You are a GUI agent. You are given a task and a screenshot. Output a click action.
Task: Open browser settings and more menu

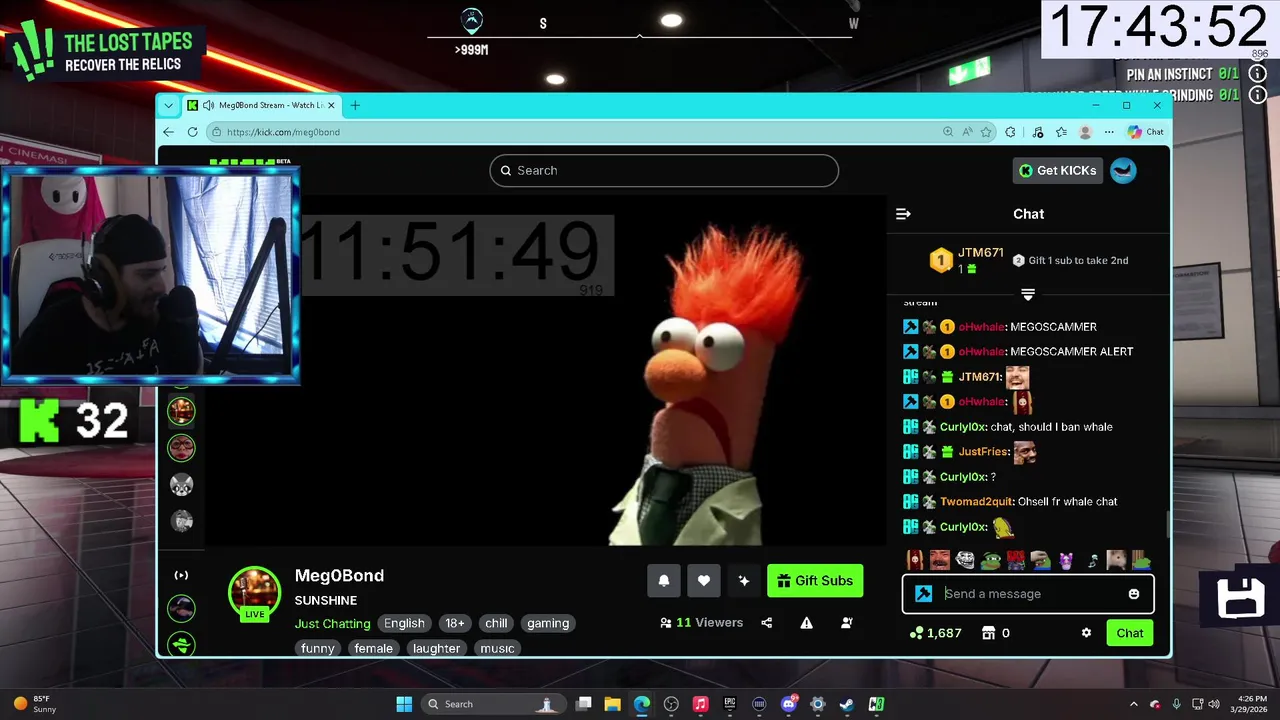tap(1109, 132)
